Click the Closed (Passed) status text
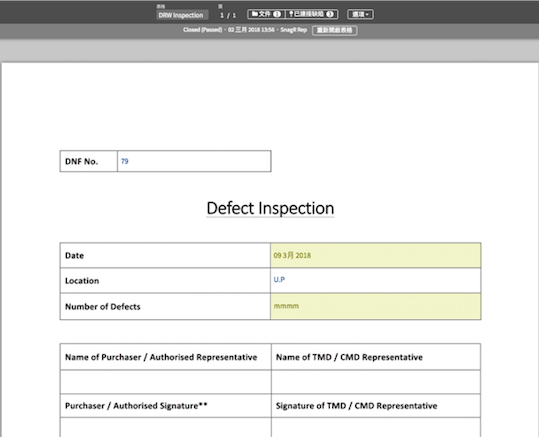539x437 pixels. pyautogui.click(x=202, y=30)
